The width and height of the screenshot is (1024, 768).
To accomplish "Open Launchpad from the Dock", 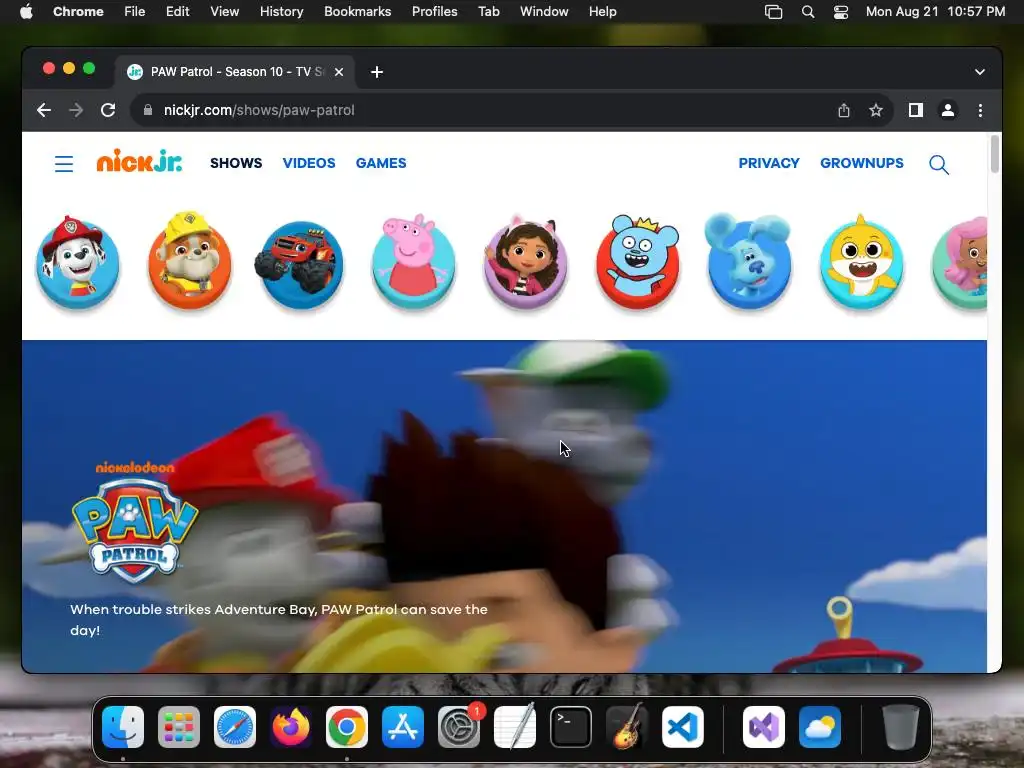I will [x=179, y=727].
